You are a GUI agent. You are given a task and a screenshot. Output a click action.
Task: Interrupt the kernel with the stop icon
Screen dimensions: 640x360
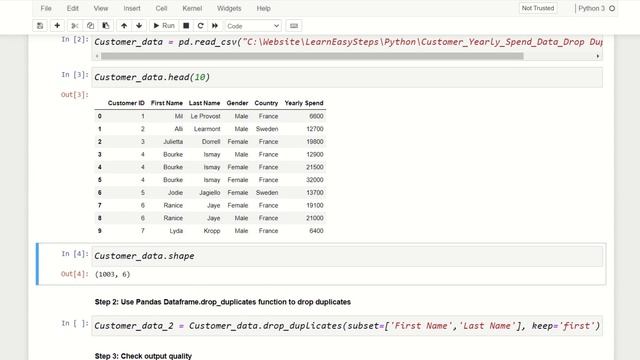186,26
